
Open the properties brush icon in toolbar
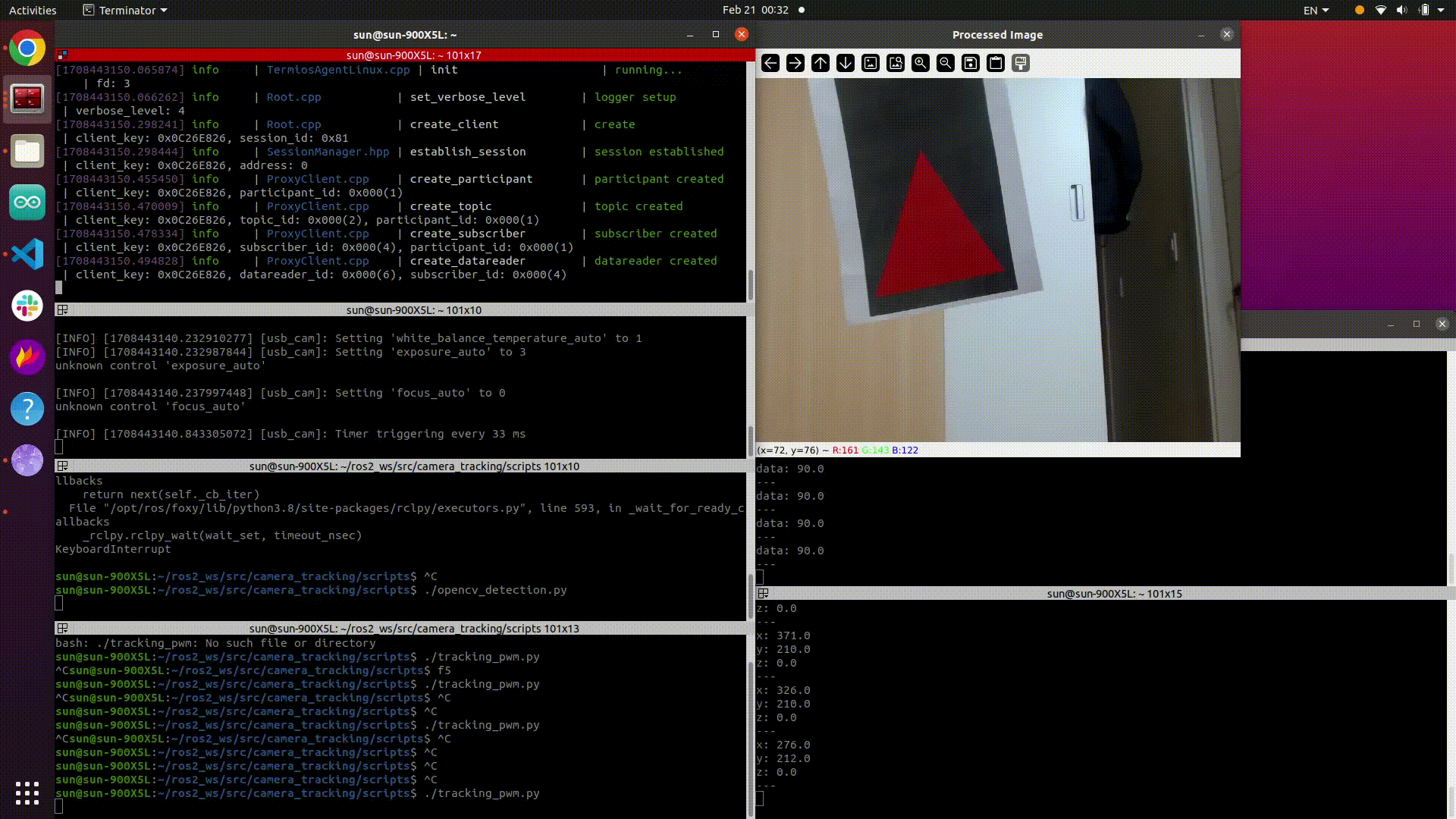tap(1021, 63)
